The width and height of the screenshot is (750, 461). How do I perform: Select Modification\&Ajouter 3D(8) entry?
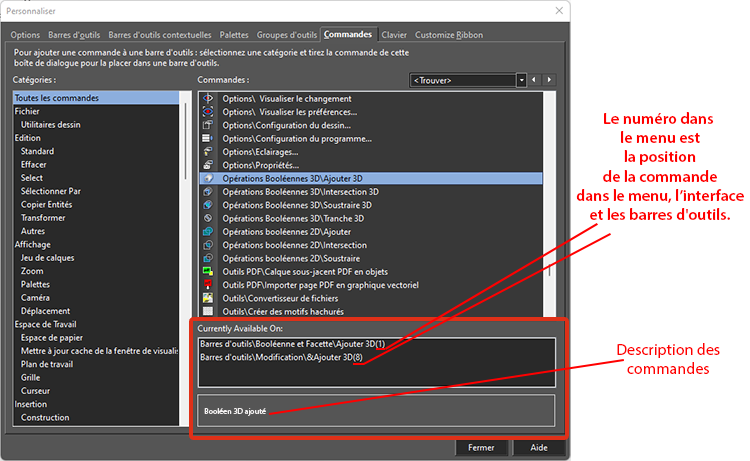281,357
